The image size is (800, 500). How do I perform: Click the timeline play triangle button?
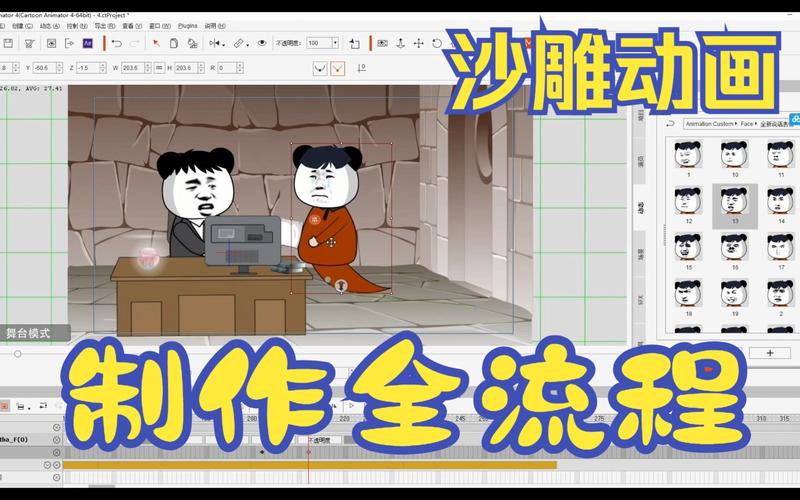[351, 406]
